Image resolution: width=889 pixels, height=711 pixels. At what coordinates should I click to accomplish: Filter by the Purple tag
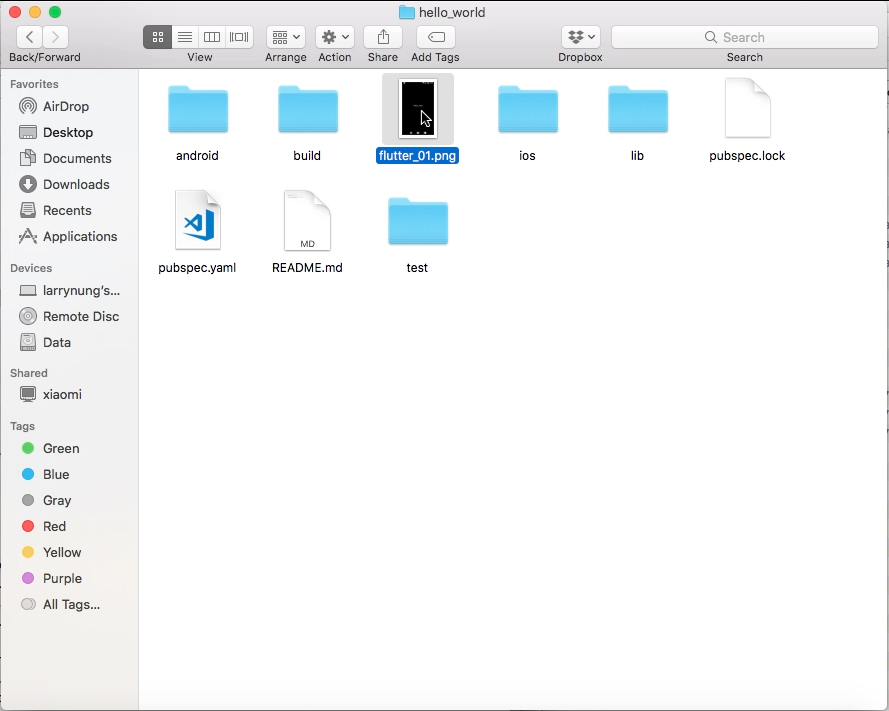[69, 579]
